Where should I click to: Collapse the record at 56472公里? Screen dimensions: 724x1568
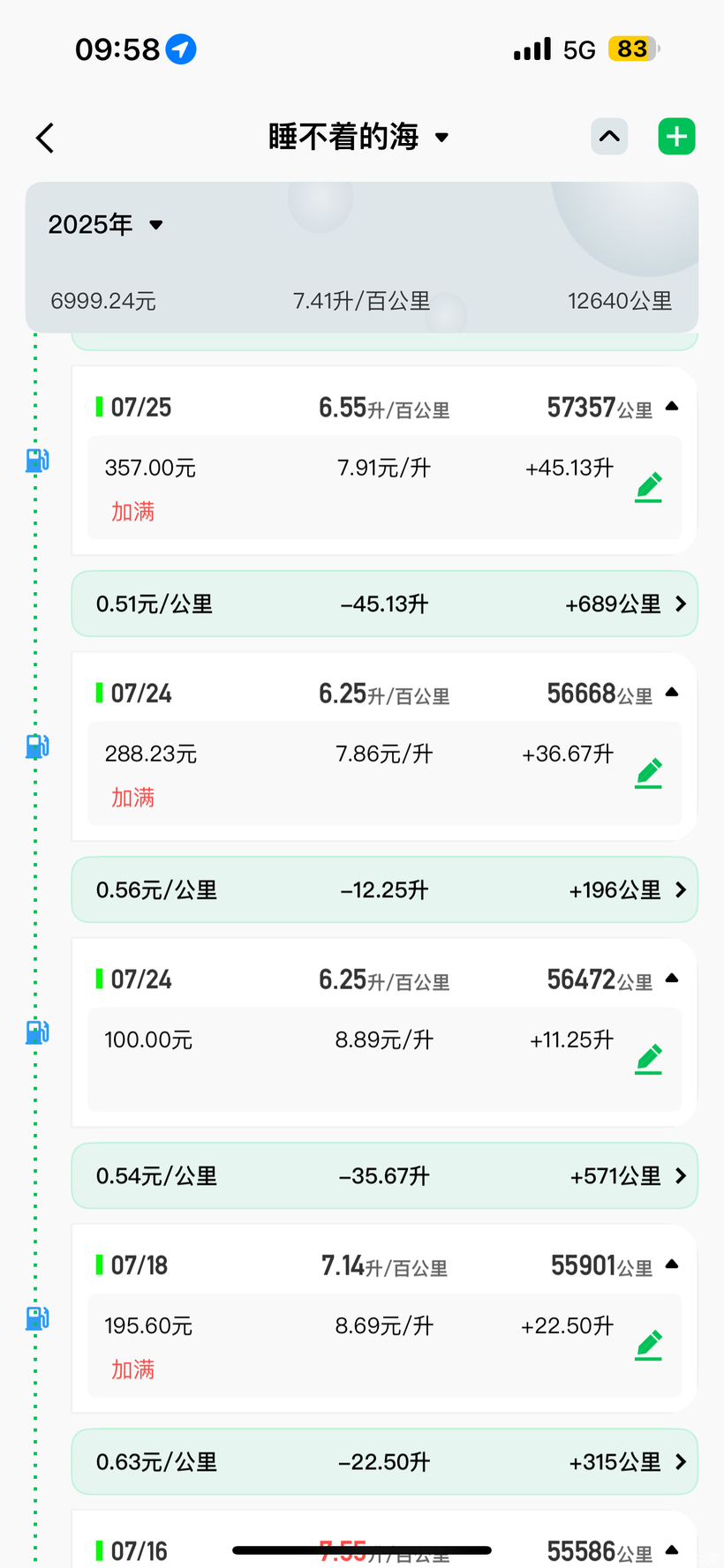[x=672, y=979]
